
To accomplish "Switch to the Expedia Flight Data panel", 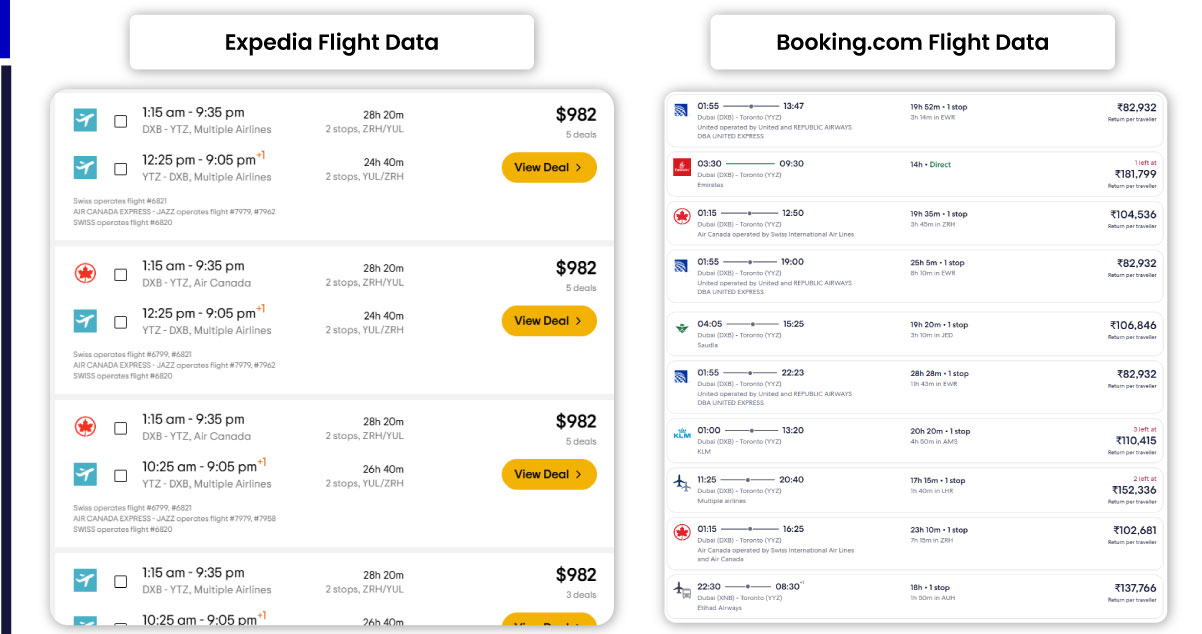I will coord(330,42).
